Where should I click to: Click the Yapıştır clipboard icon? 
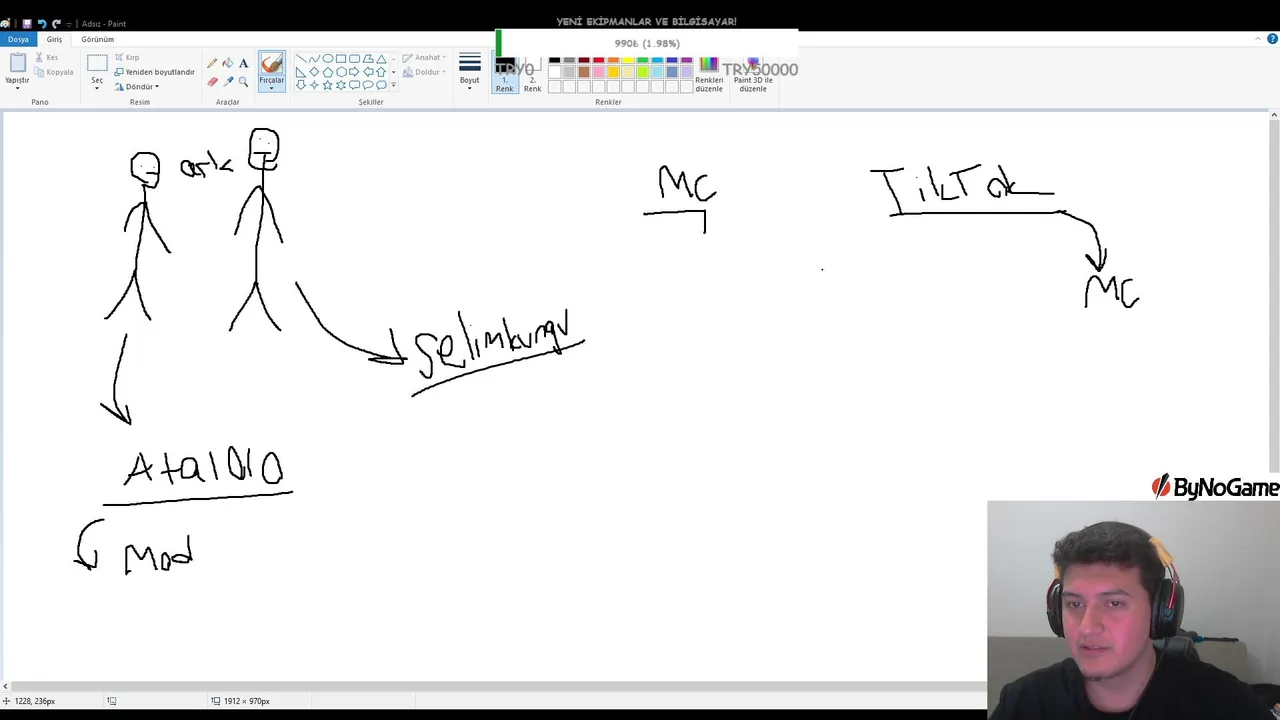click(17, 63)
